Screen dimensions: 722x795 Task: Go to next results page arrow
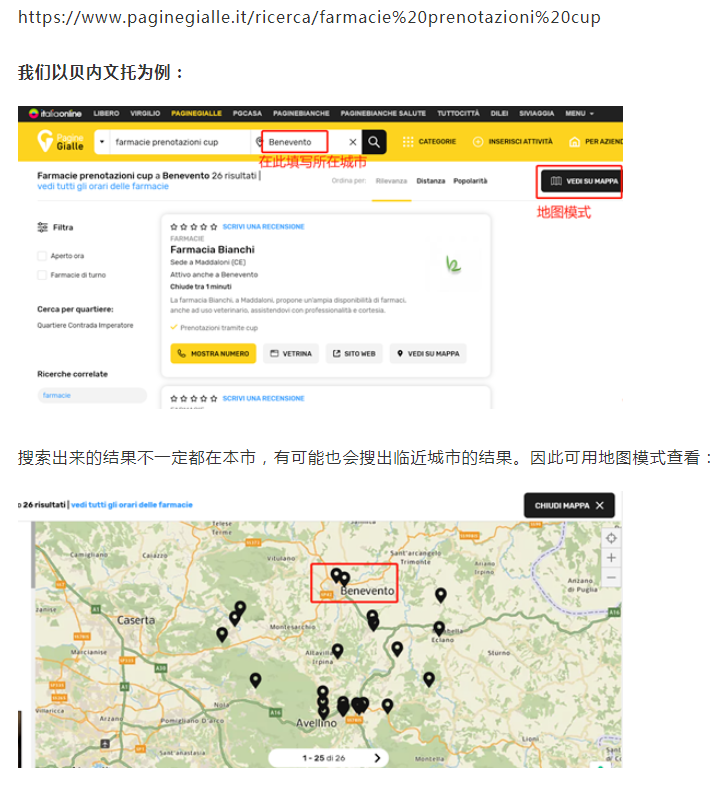(377, 758)
